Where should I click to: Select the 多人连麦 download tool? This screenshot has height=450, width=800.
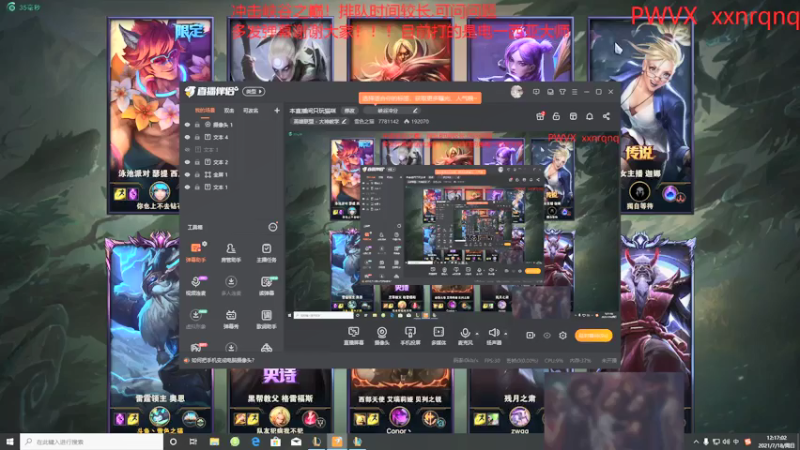(231, 286)
